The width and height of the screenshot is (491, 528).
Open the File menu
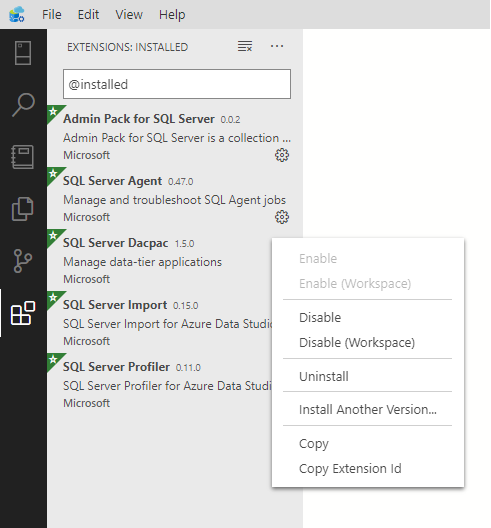(x=52, y=14)
